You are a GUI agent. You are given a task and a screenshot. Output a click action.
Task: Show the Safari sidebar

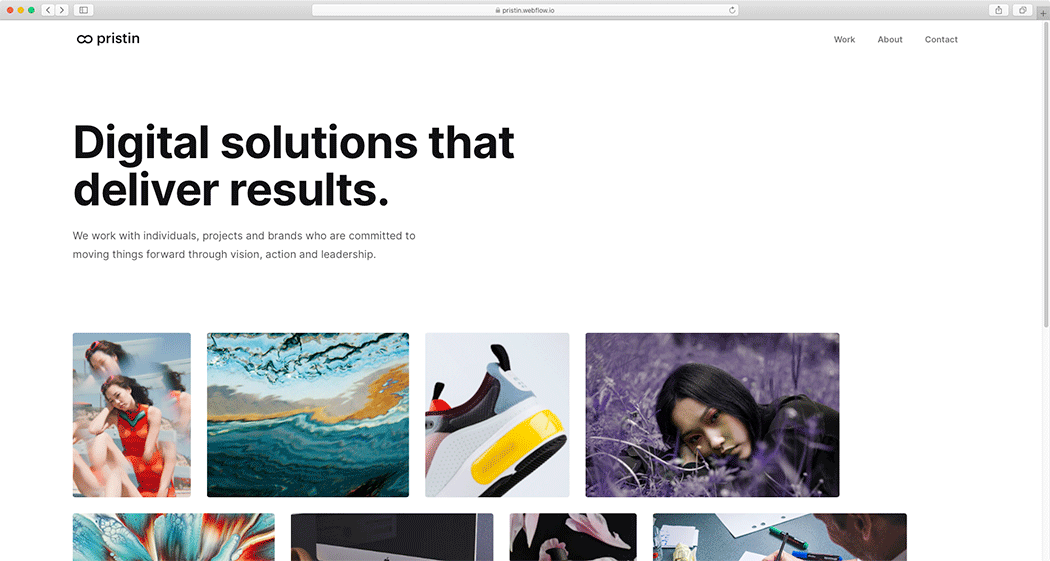pyautogui.click(x=84, y=10)
